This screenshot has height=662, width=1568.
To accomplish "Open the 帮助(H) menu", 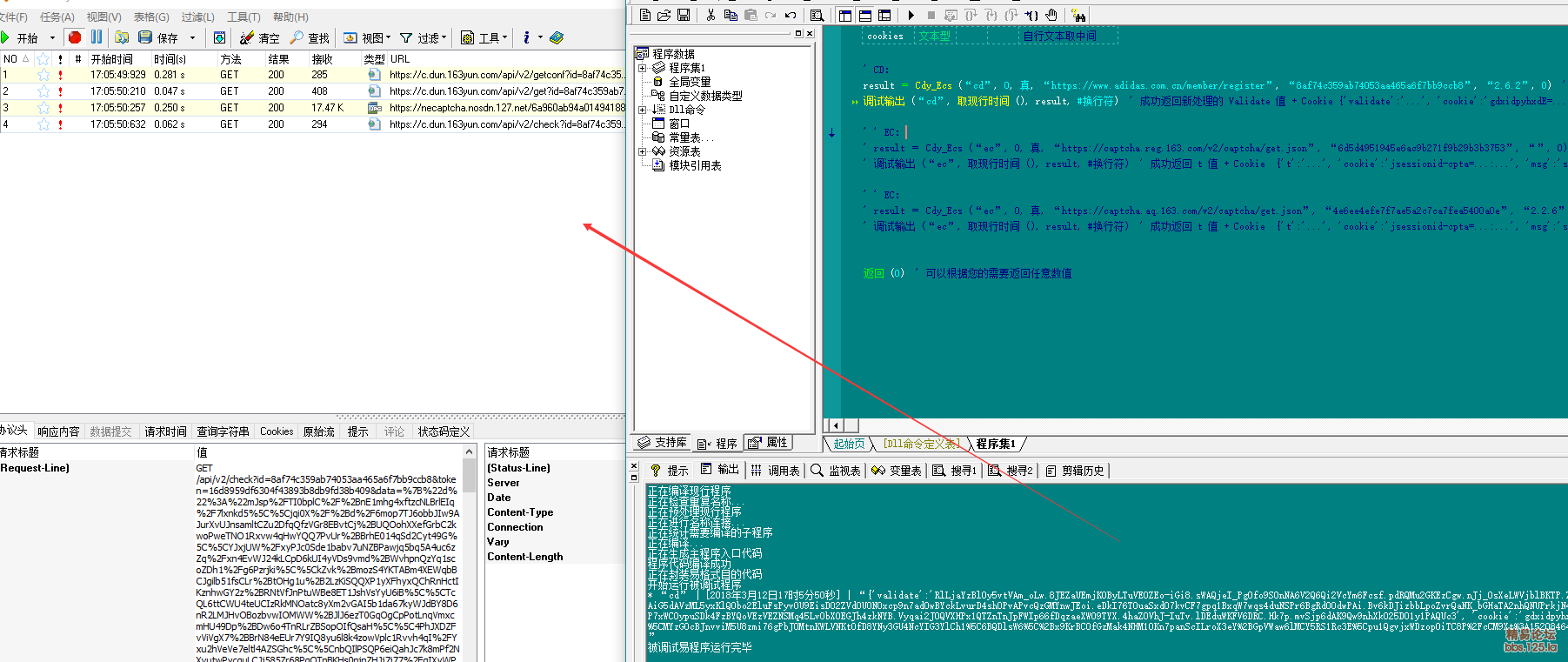I will pyautogui.click(x=290, y=17).
